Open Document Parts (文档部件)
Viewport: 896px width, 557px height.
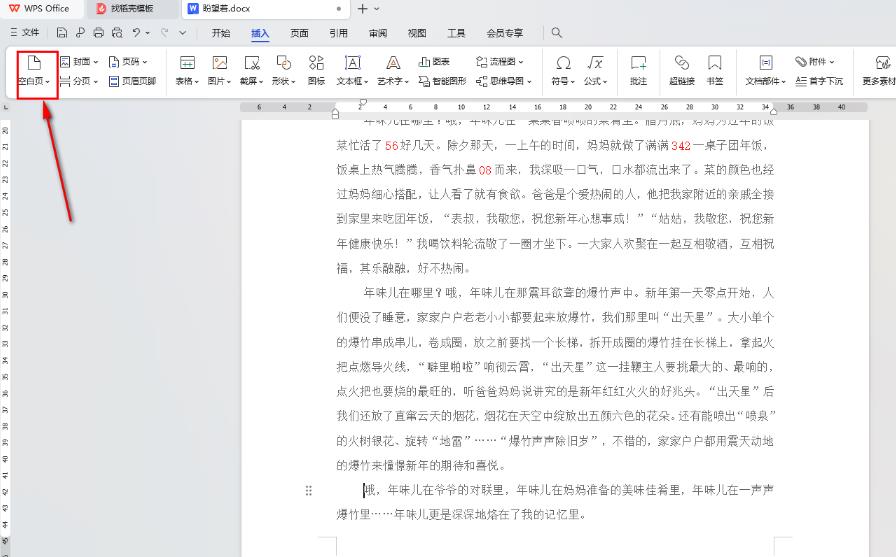766,70
